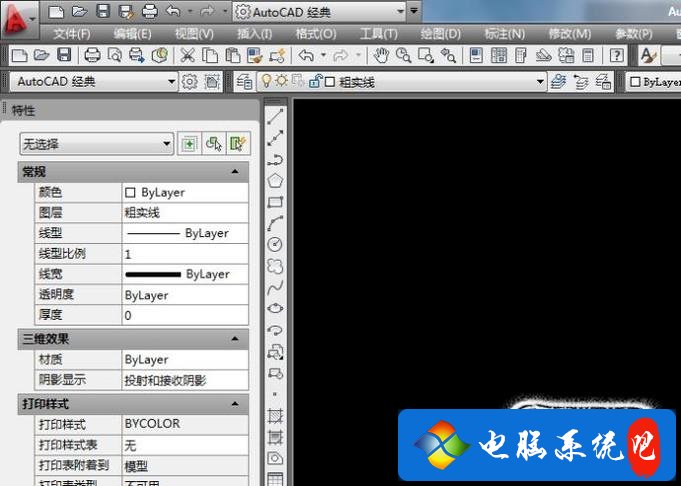Toggle freeze sun icon for layer 粗实线

(x=282, y=81)
